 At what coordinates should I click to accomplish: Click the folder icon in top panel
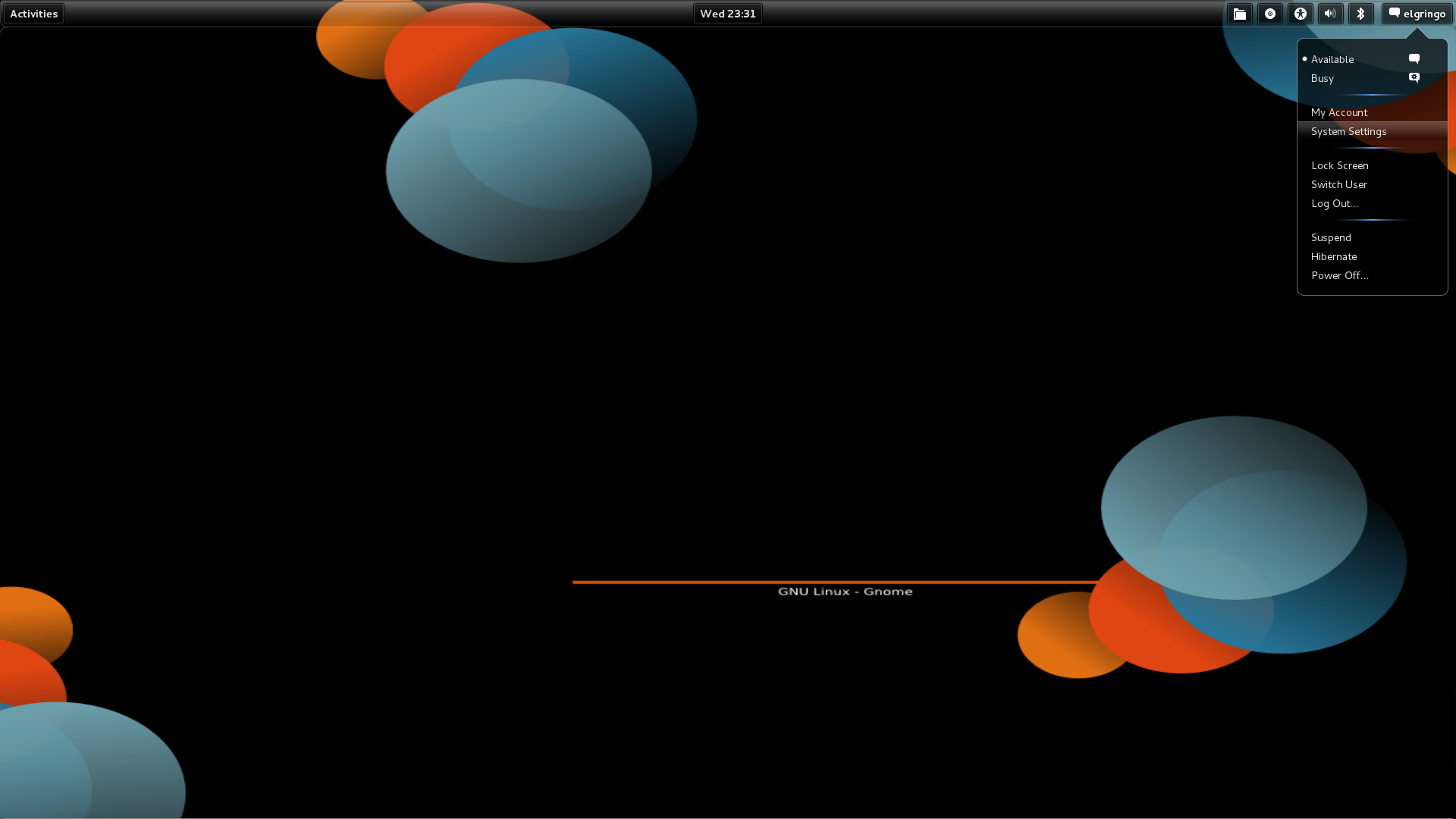pos(1240,14)
